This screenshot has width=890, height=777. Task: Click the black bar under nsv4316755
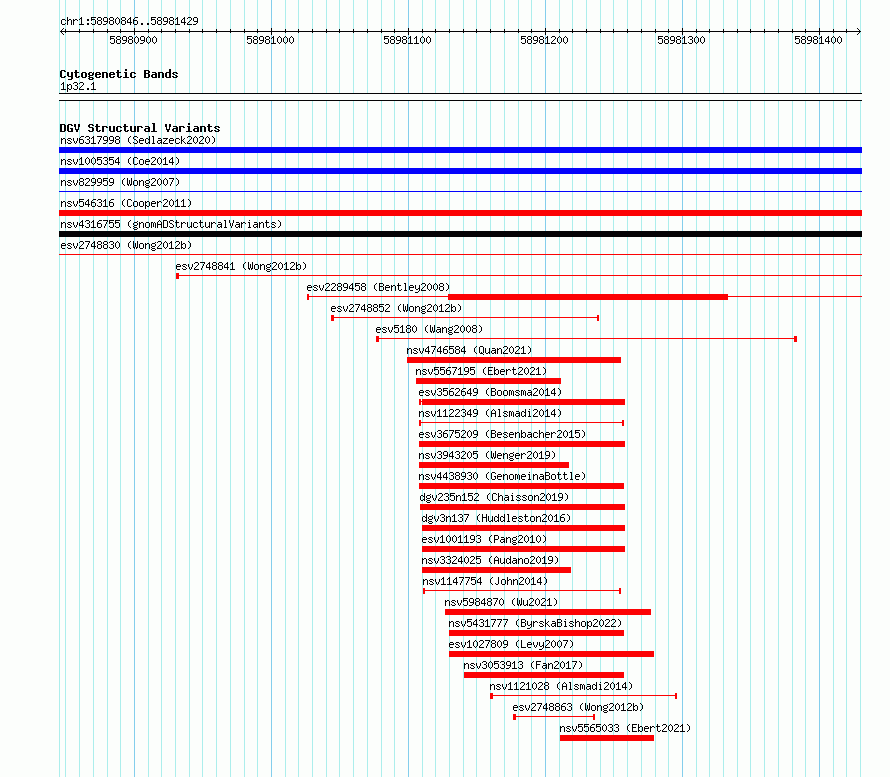tap(460, 234)
